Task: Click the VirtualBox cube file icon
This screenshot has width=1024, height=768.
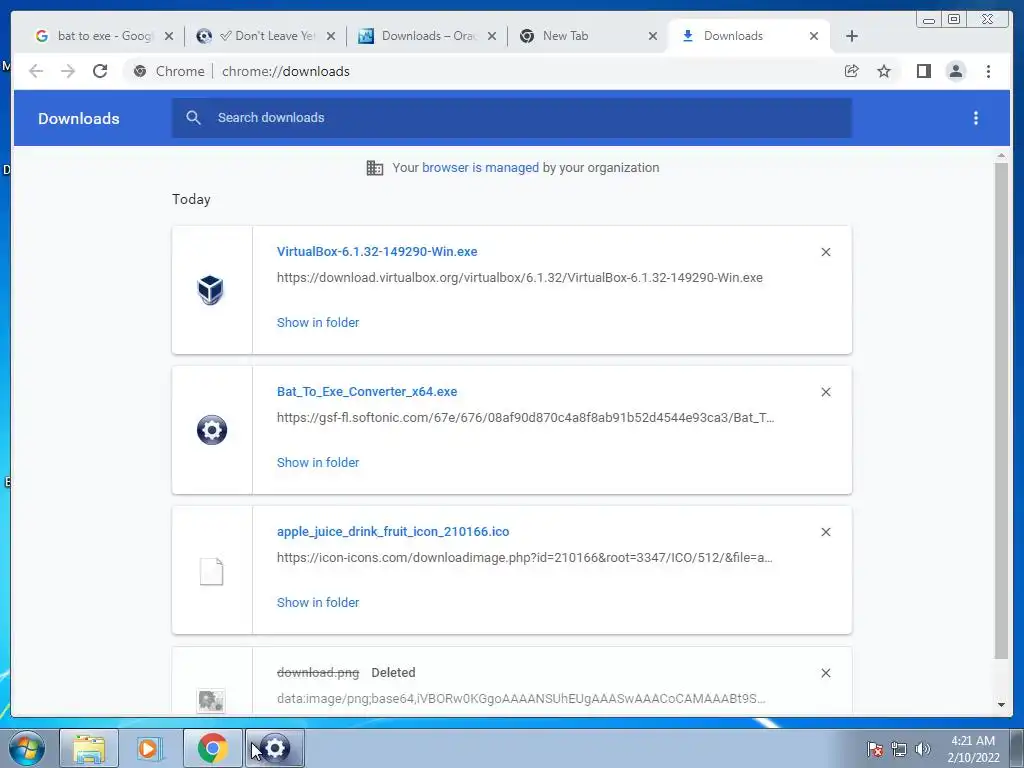Action: click(x=211, y=289)
